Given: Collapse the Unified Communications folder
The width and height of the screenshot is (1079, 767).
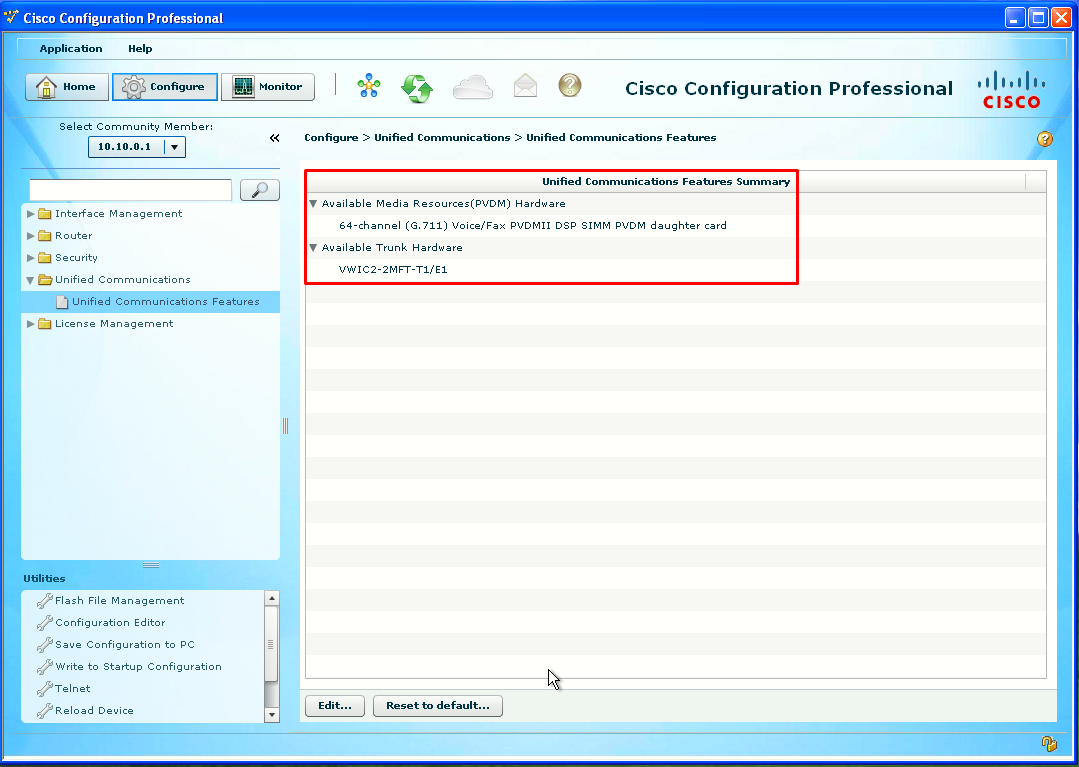Looking at the screenshot, I should click(30, 280).
